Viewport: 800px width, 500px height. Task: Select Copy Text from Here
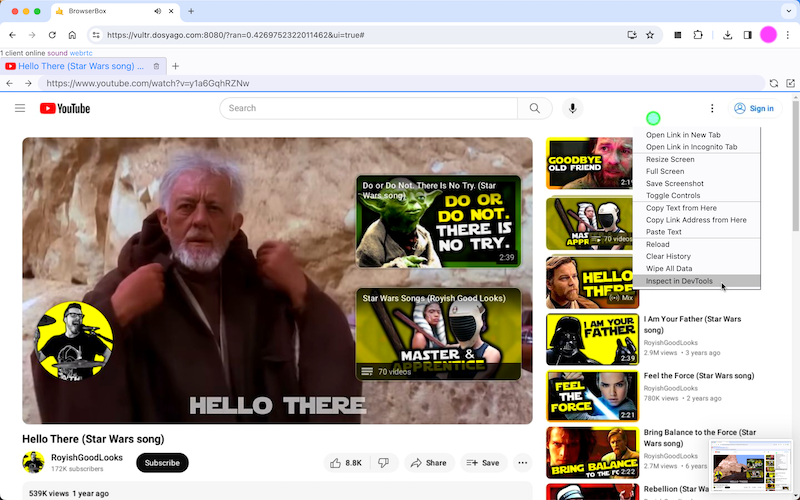pyautogui.click(x=681, y=208)
